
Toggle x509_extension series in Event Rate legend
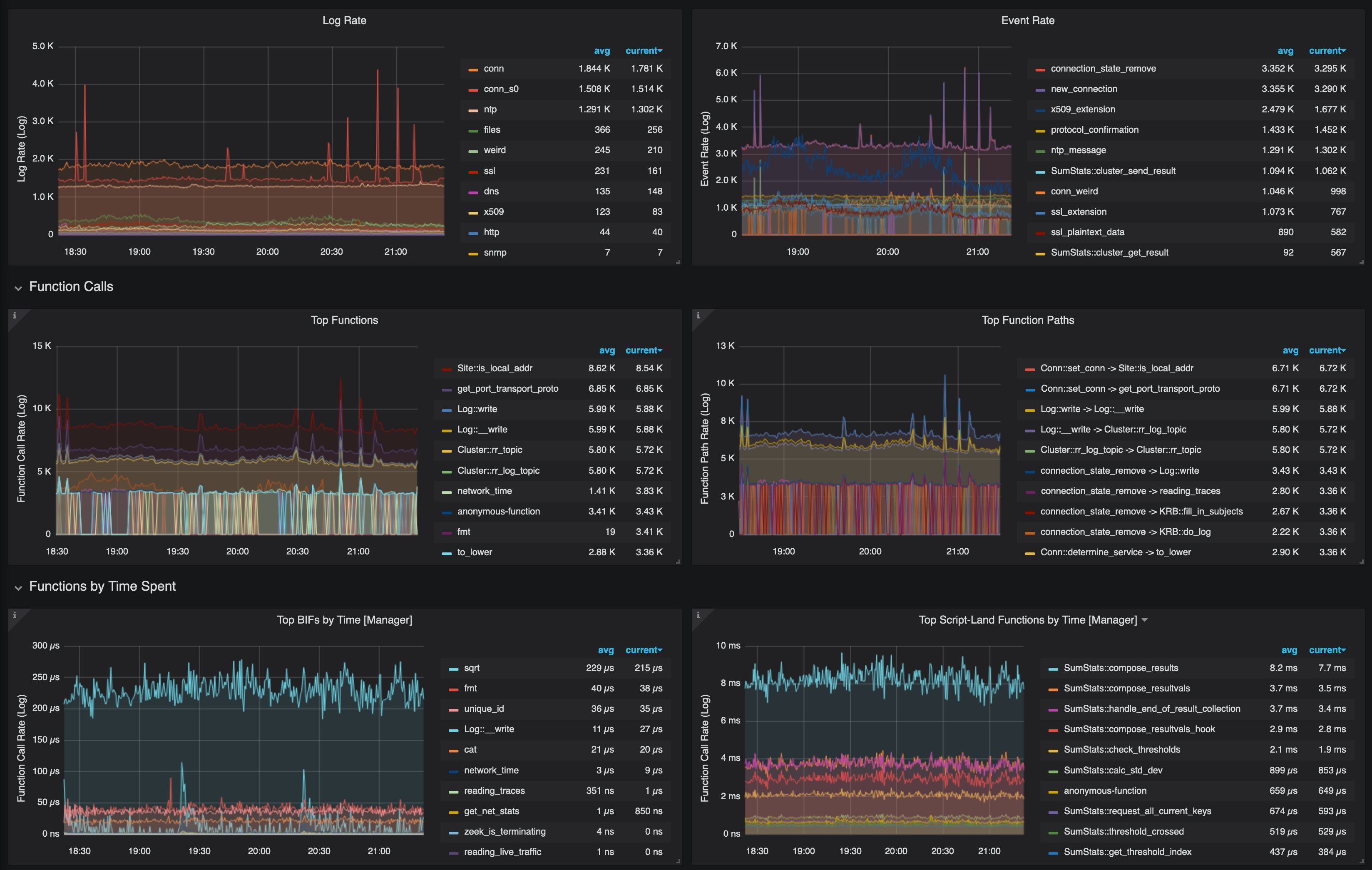(x=1083, y=109)
